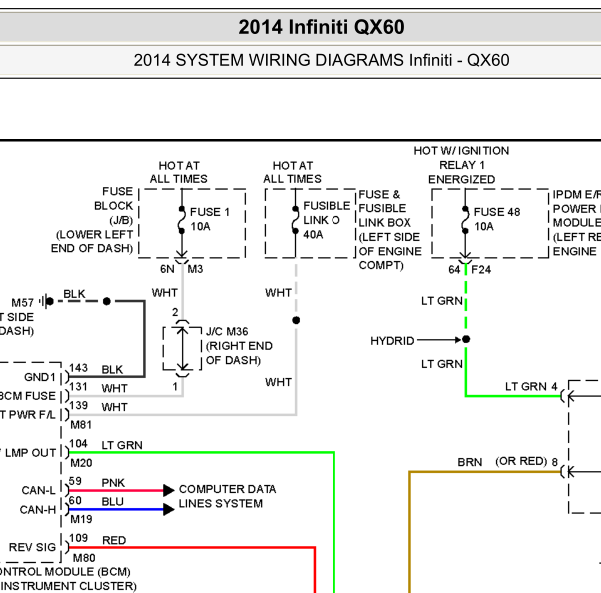Screen dimensions: 601x593
Task: Click "HOT AT ALL TIMES" above FUSE 1
Action: (x=179, y=172)
